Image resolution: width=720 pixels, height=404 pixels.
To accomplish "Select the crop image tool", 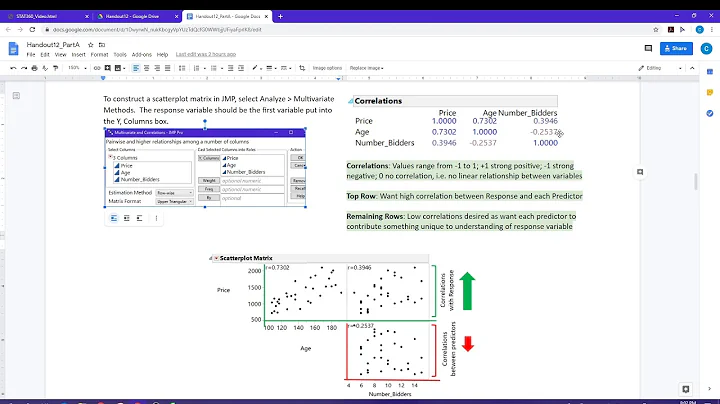I will tap(302, 68).
